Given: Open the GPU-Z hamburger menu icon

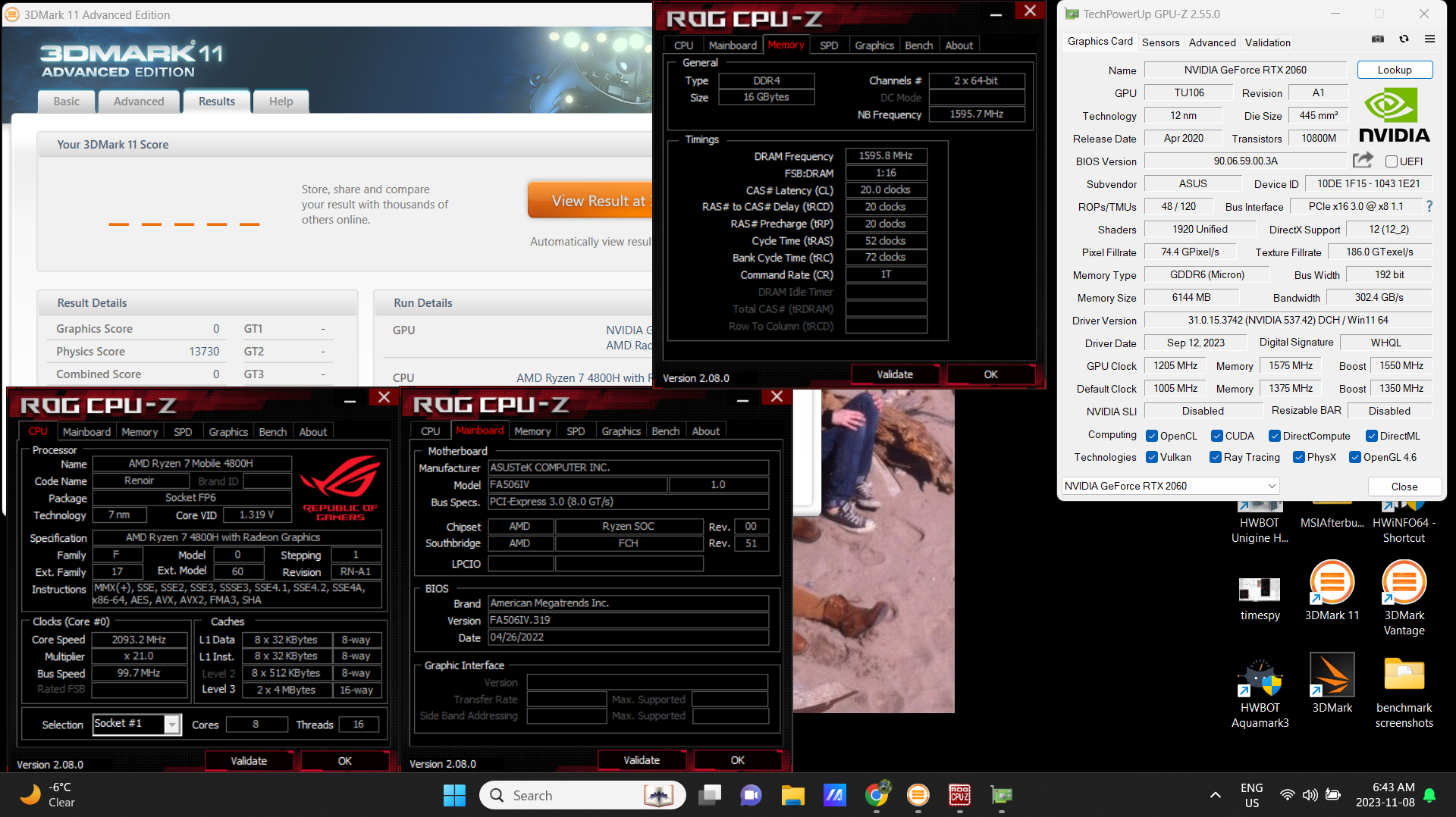Looking at the screenshot, I should click(1429, 39).
